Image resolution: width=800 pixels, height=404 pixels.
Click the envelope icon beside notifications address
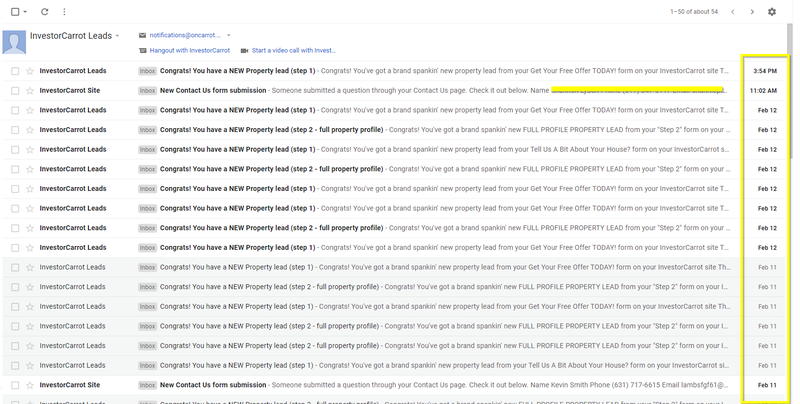point(142,35)
